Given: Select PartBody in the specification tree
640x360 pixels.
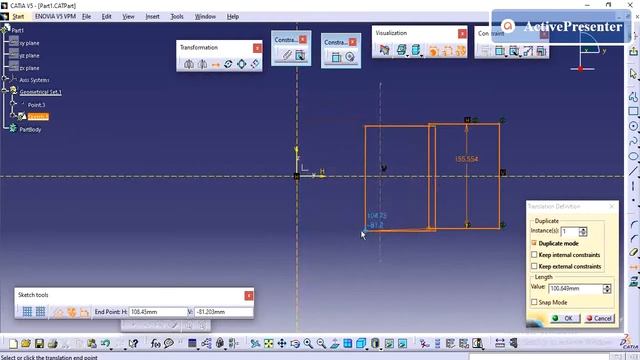Looking at the screenshot, I should tap(30, 130).
